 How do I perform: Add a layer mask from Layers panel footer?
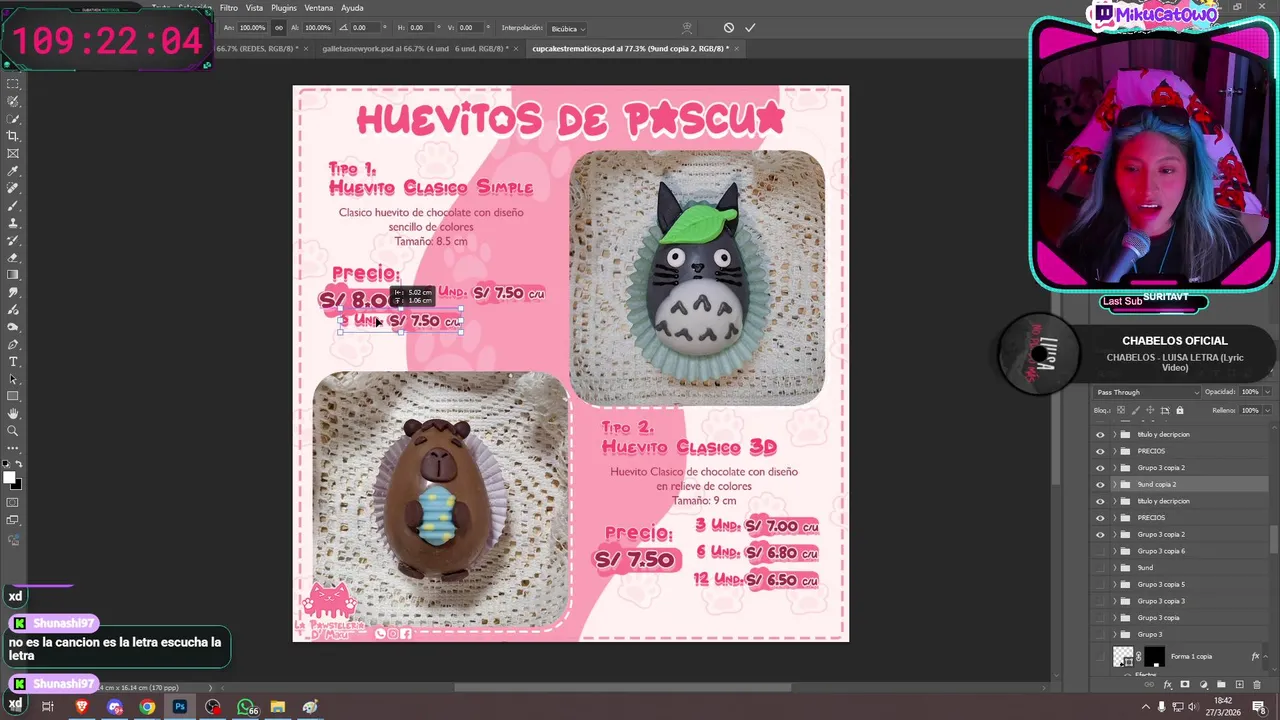[1185, 685]
